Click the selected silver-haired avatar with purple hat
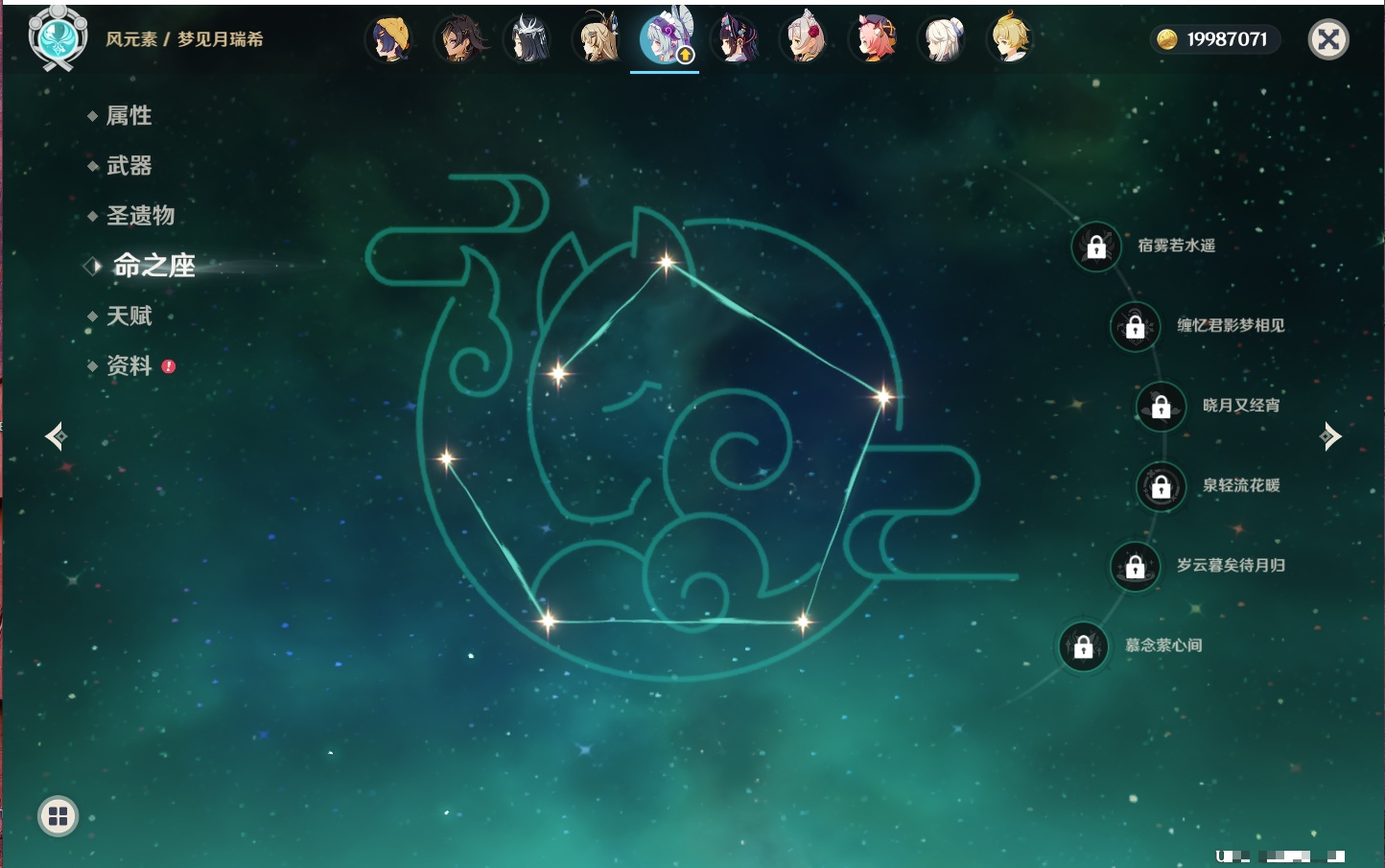The height and width of the screenshot is (868, 1385). 666,38
